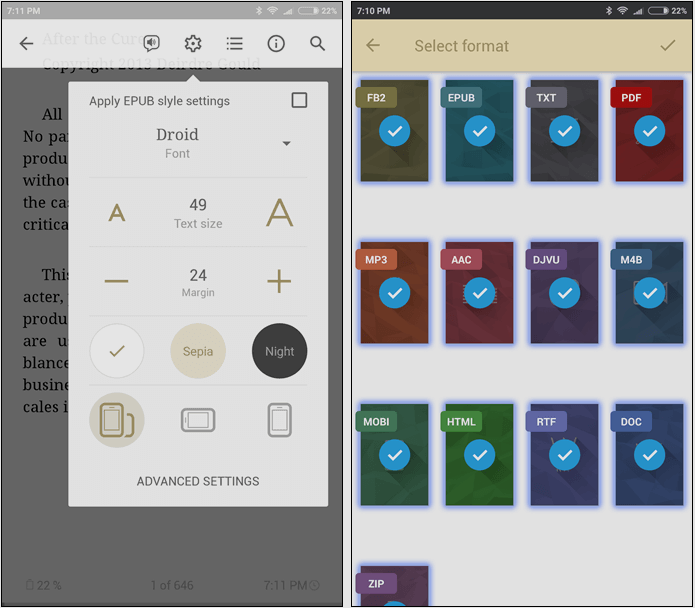The height and width of the screenshot is (608, 695).
Task: Choose auto-rotate screen orientation icon
Action: click(117, 420)
